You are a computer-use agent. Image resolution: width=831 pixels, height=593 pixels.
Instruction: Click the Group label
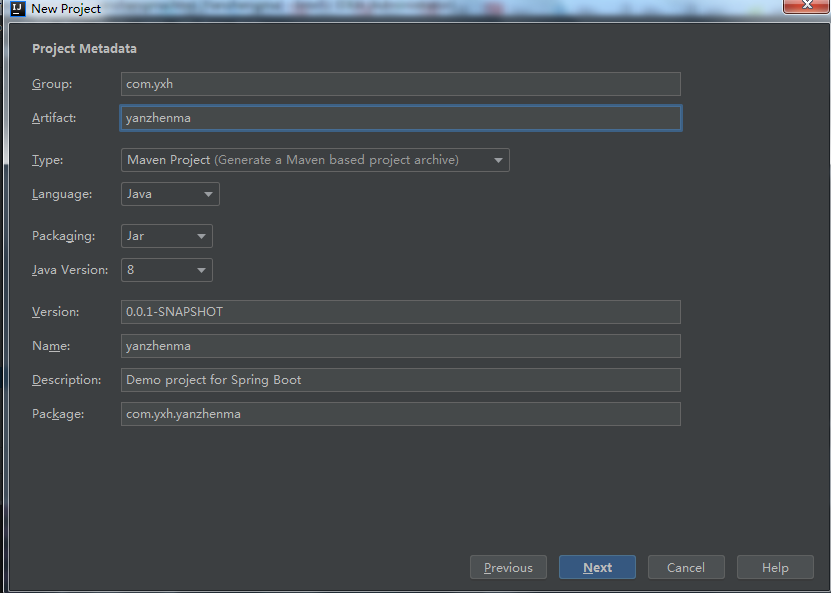52,84
